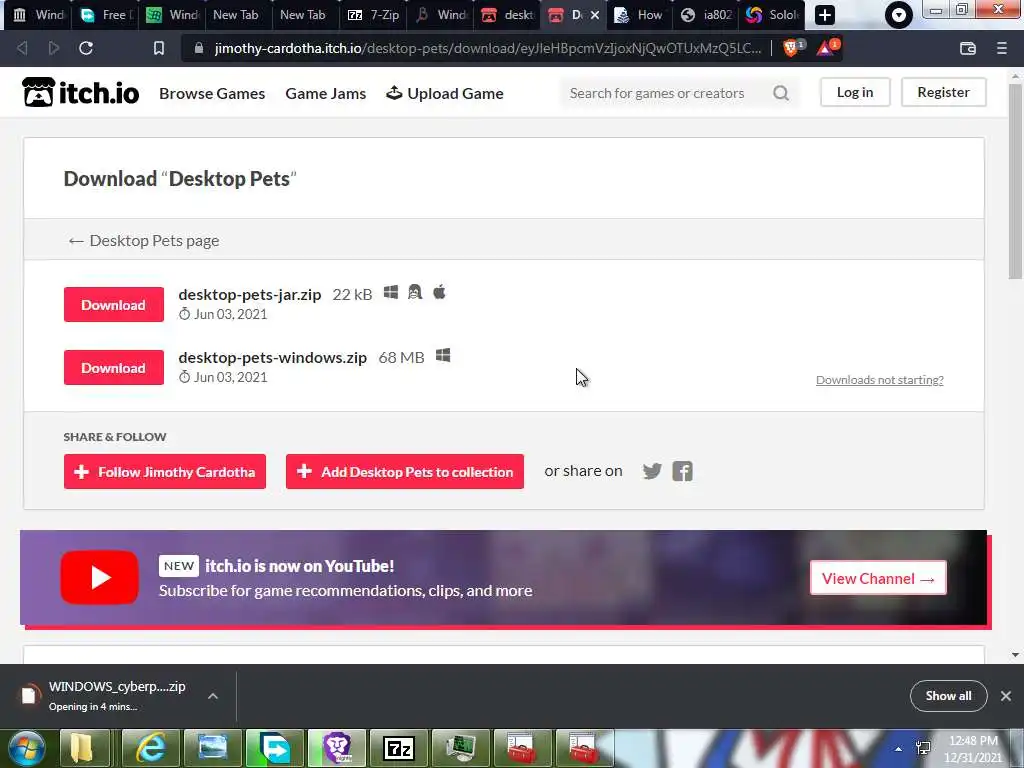The height and width of the screenshot is (768, 1024).
Task: Open Browse Games menu
Action: point(212,93)
